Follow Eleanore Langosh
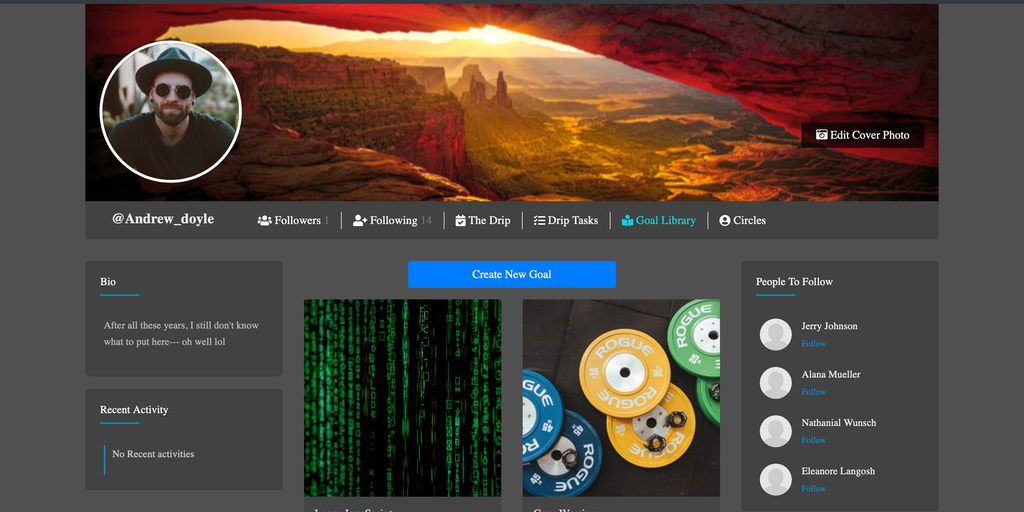The width and height of the screenshot is (1024, 512). tap(813, 488)
